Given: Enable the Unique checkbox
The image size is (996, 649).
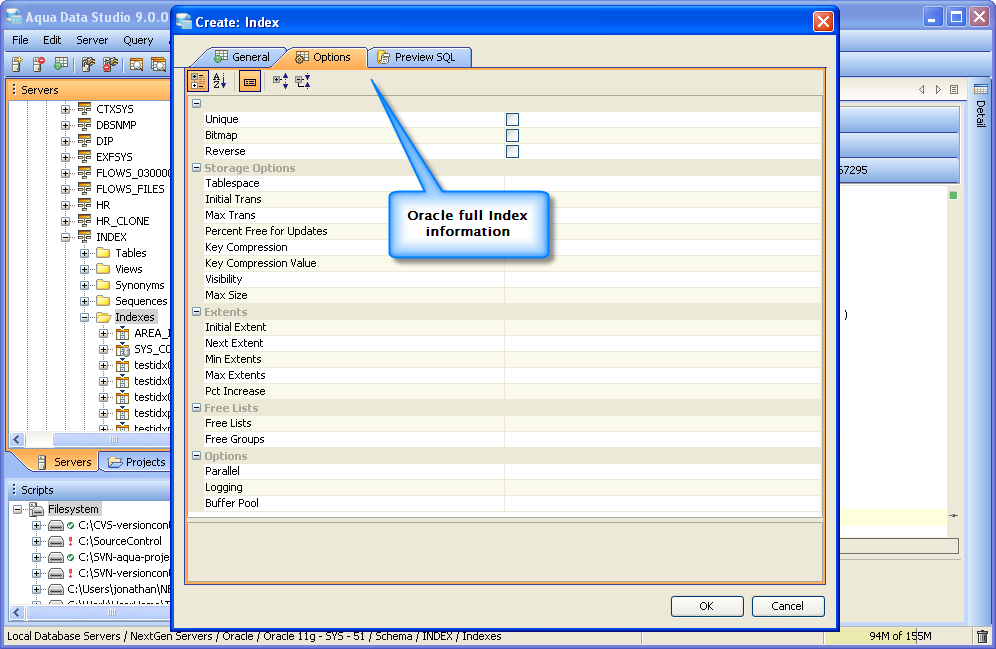Looking at the screenshot, I should [x=512, y=119].
